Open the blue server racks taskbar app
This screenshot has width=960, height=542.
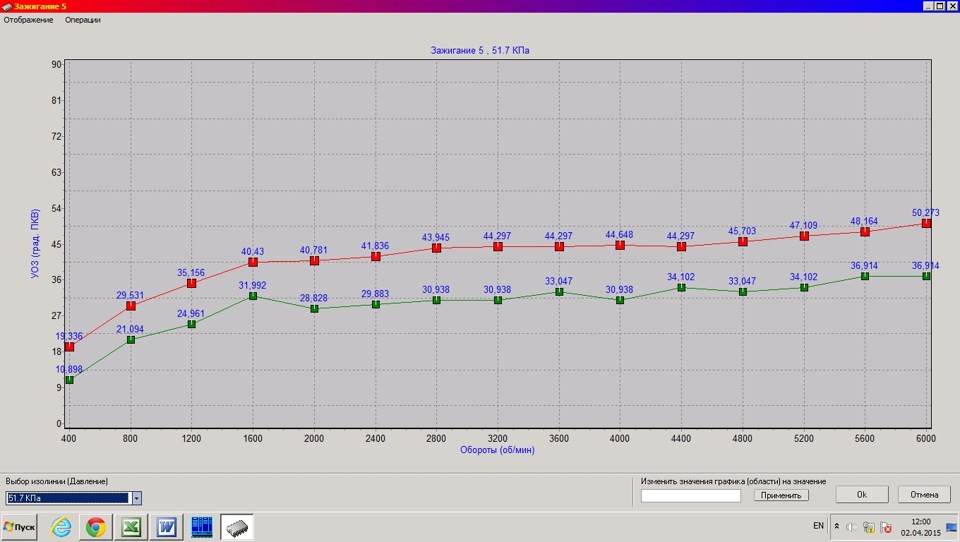201,527
